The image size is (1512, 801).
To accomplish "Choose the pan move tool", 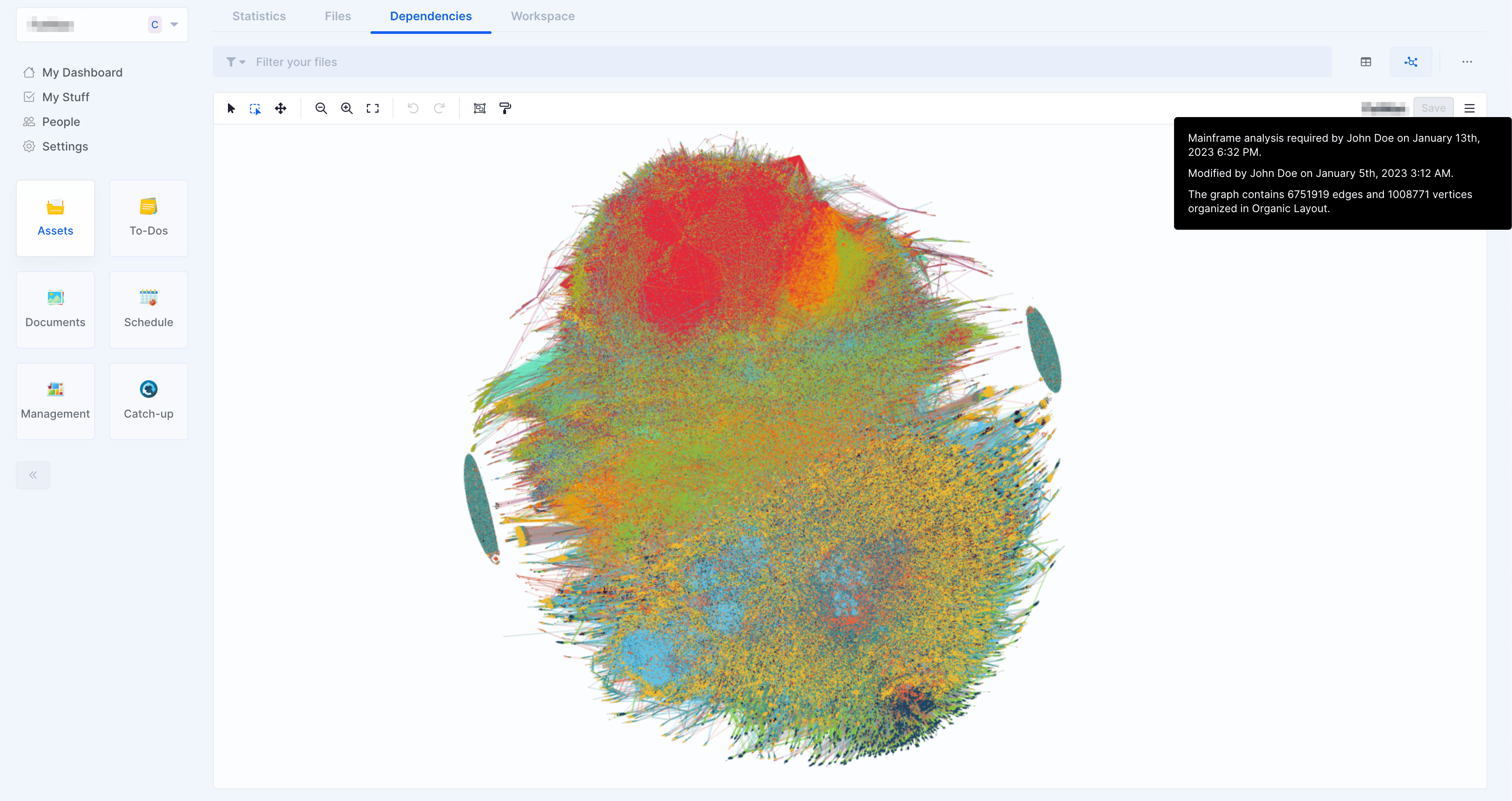I will point(281,108).
